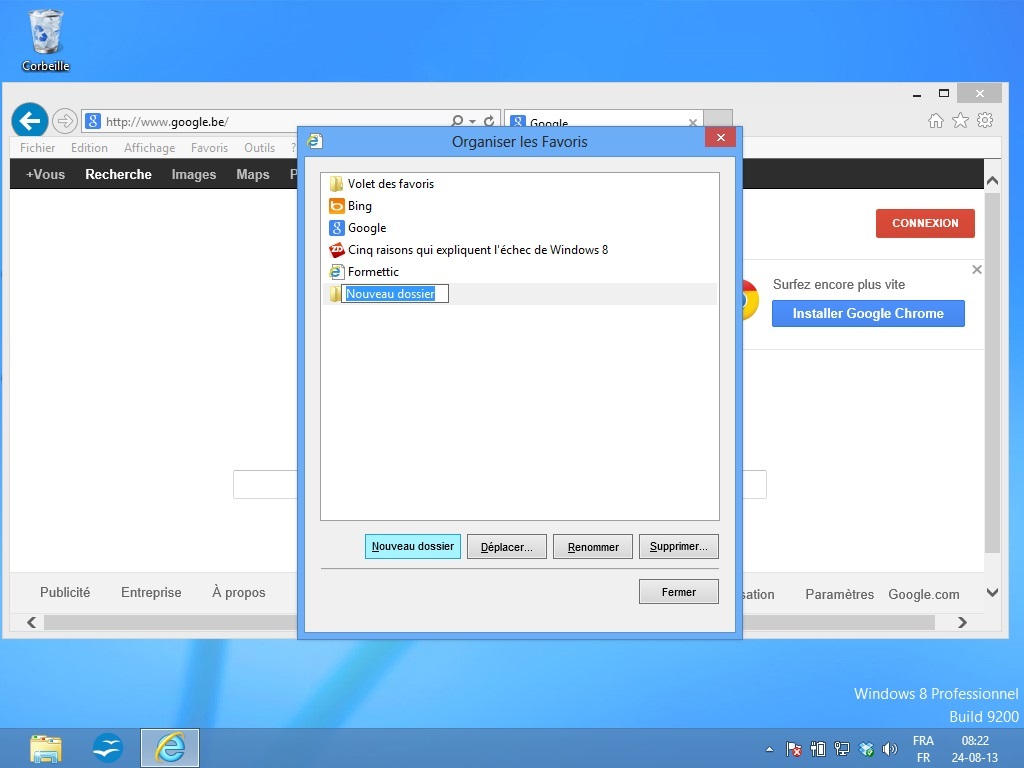Click the Fermer button
The width and height of the screenshot is (1024, 768).
click(679, 592)
